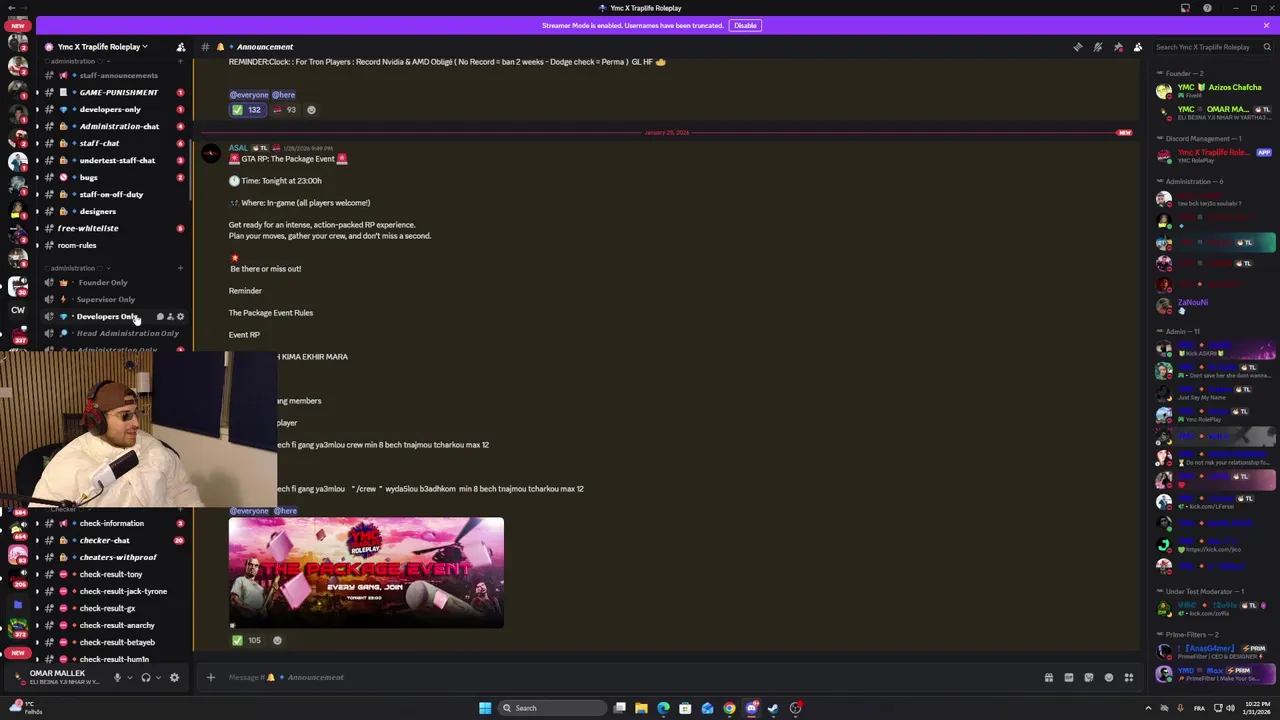The height and width of the screenshot is (720, 1280).
Task: Open the check-information channel
Action: tap(111, 523)
